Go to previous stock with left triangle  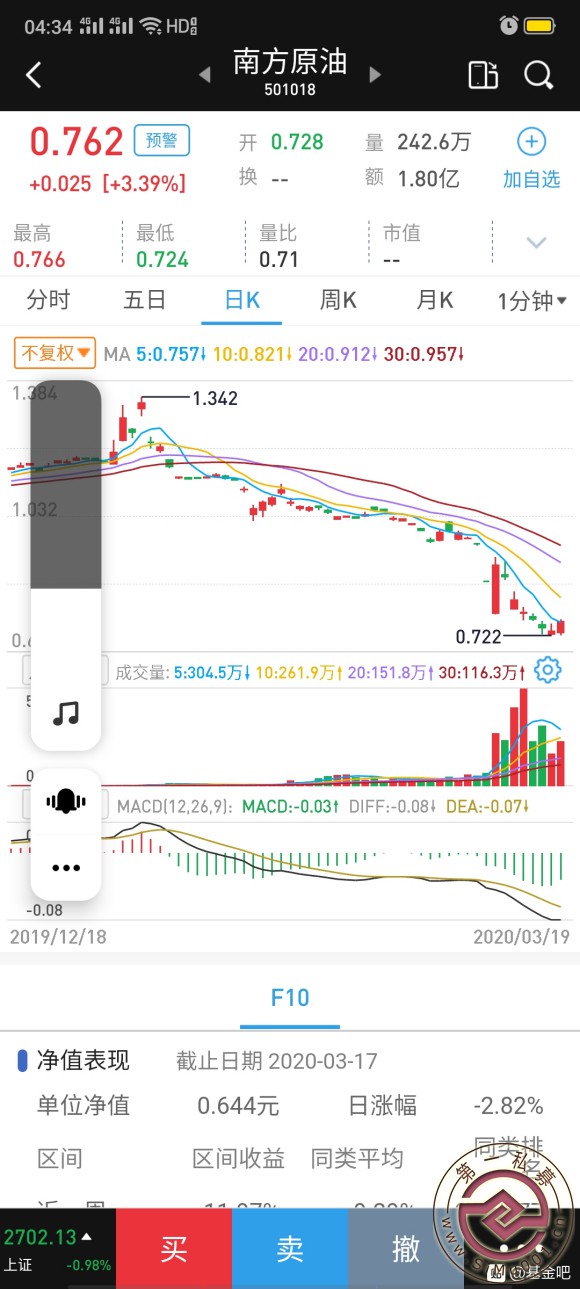click(205, 74)
